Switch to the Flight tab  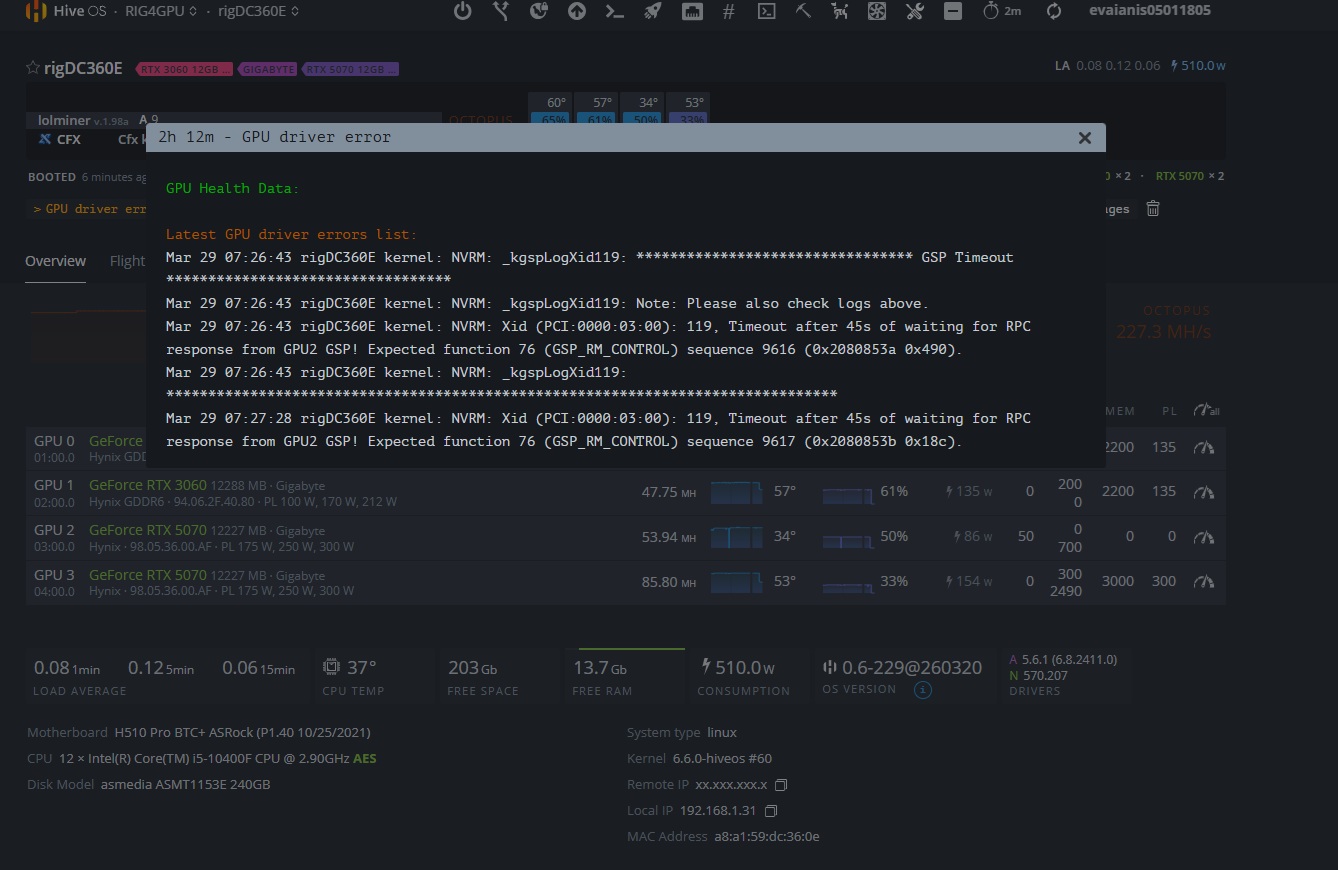click(127, 261)
